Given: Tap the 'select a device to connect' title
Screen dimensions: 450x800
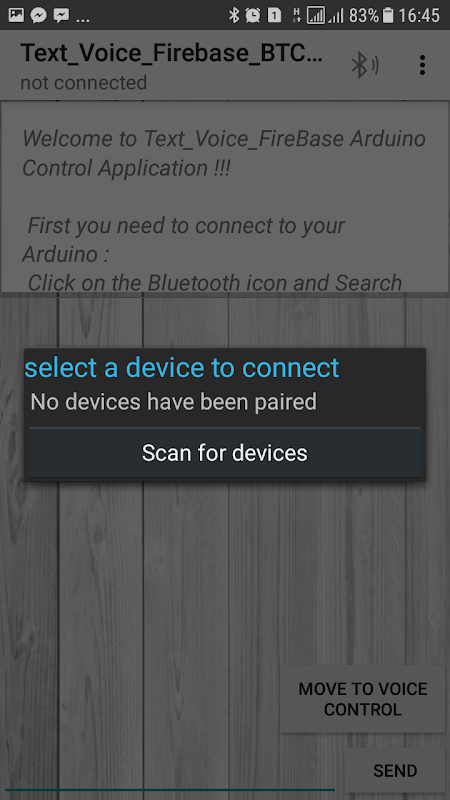Looking at the screenshot, I should (182, 367).
